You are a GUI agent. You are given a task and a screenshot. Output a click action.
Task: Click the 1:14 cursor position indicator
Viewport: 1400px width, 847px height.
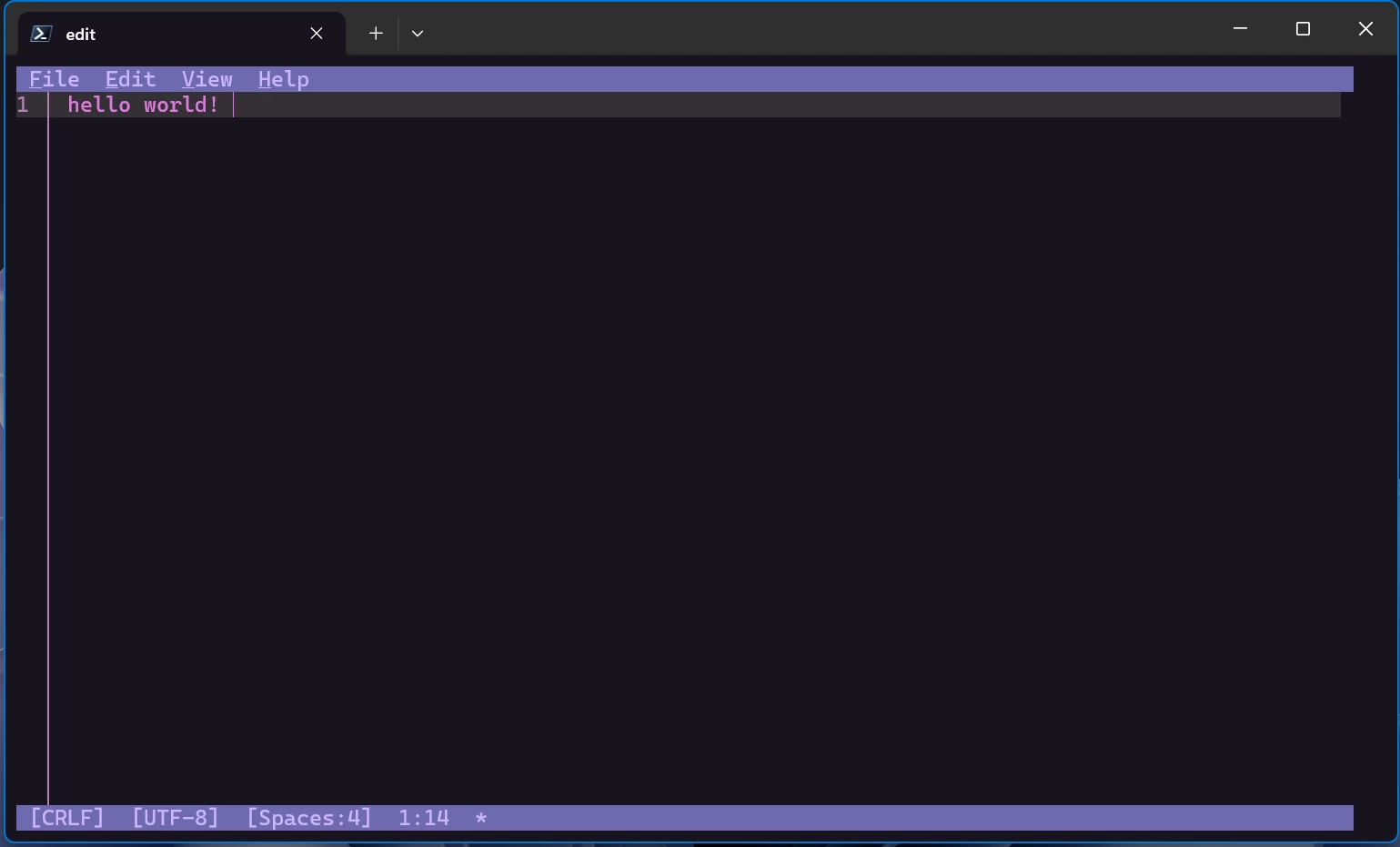pyautogui.click(x=422, y=817)
